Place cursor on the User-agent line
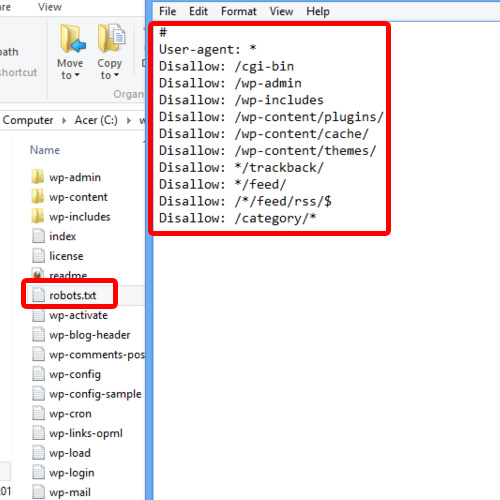500x500 pixels. point(208,49)
